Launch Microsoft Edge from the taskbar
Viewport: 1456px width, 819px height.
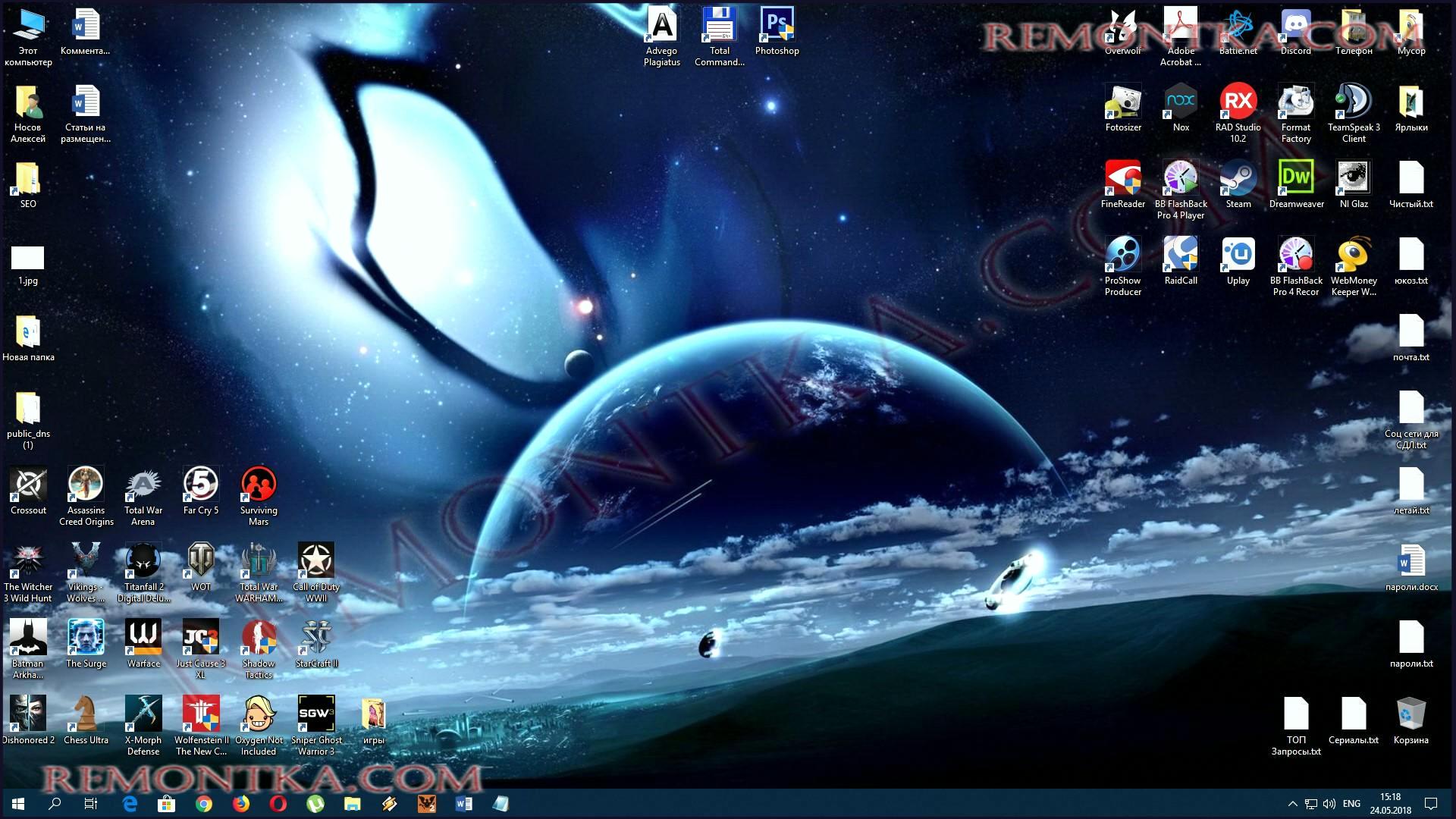[130, 804]
